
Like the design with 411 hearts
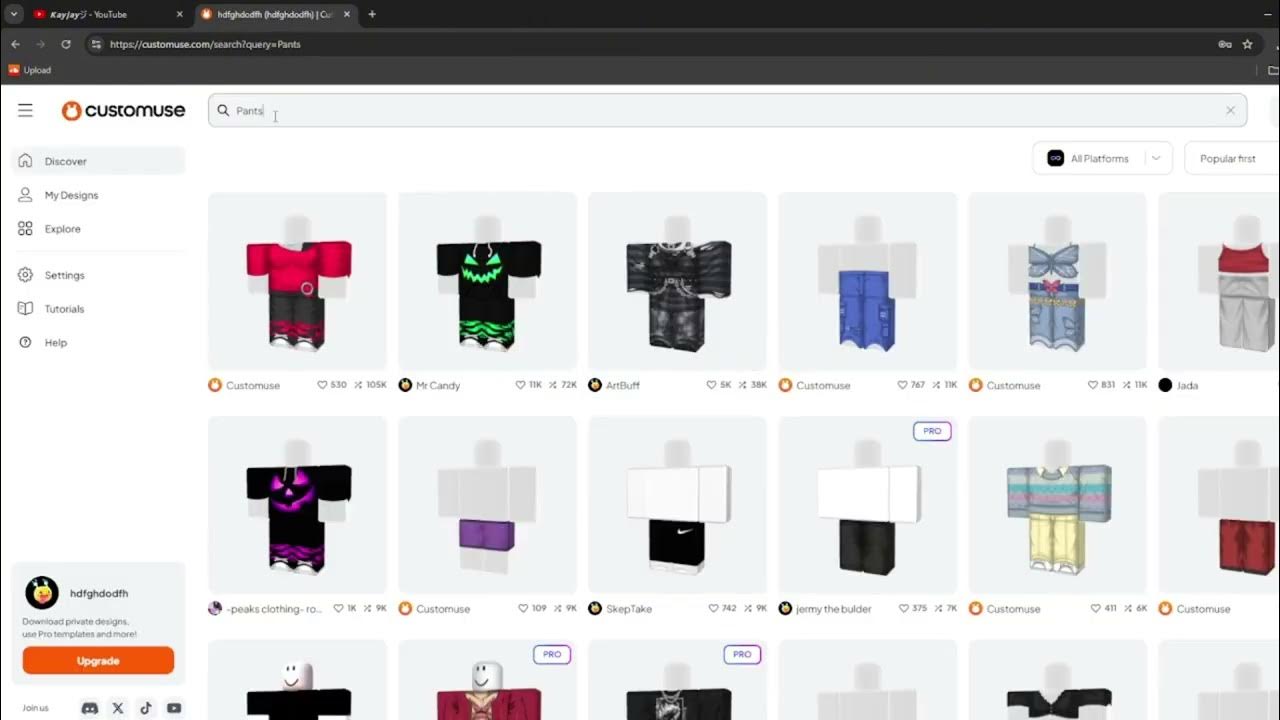point(1097,608)
